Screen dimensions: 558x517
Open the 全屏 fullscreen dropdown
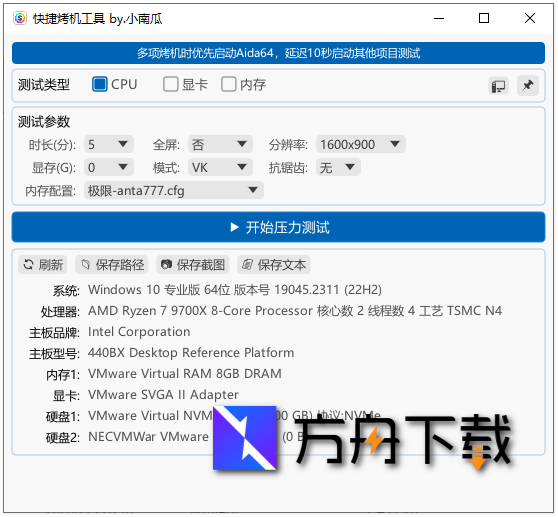pyautogui.click(x=220, y=144)
